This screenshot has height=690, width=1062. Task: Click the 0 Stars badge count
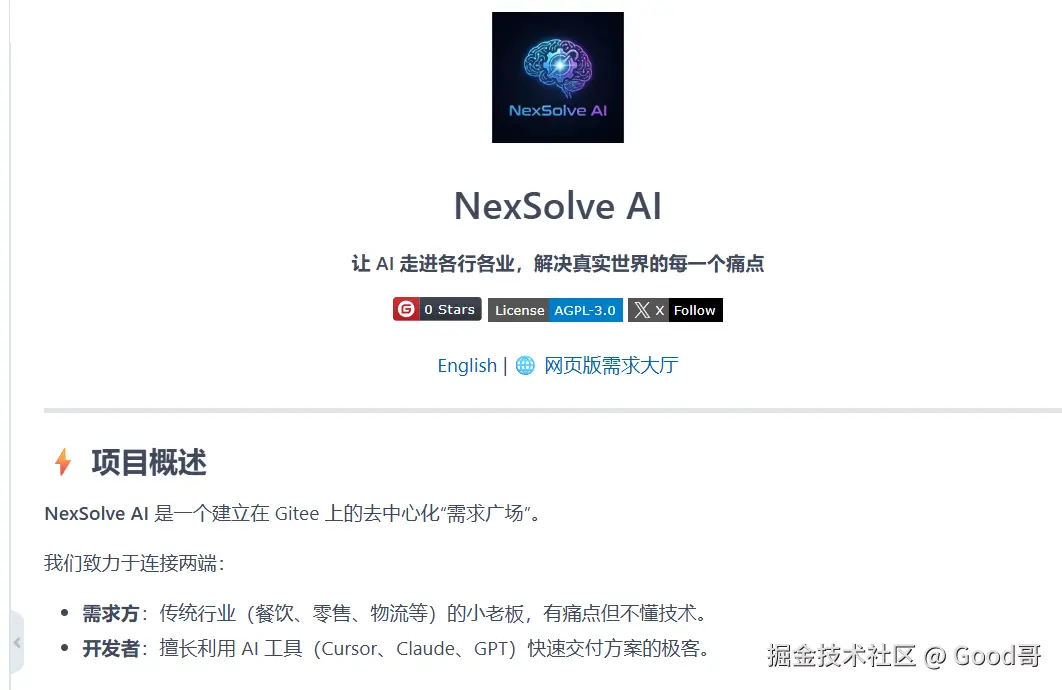(x=450, y=309)
